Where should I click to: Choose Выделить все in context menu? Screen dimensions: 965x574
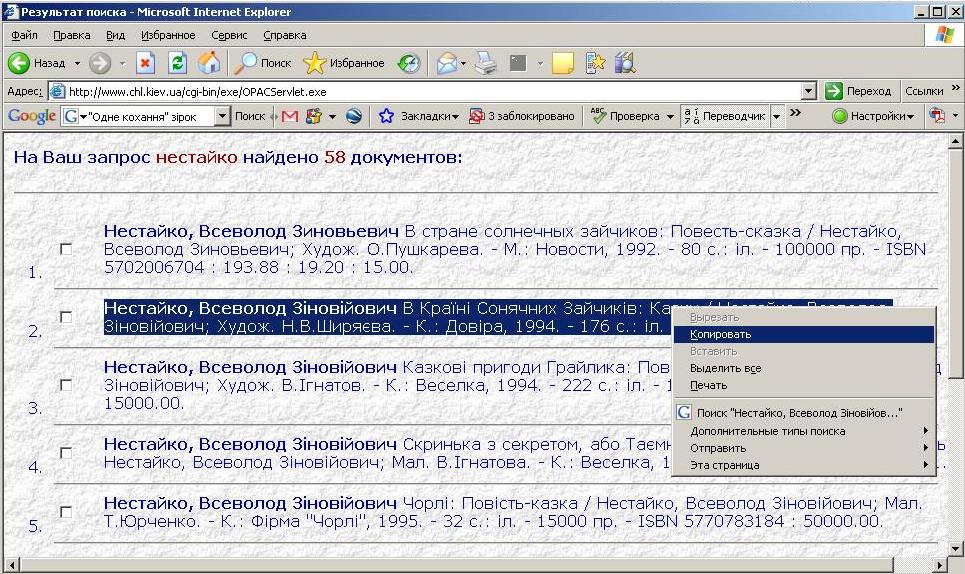click(x=804, y=368)
